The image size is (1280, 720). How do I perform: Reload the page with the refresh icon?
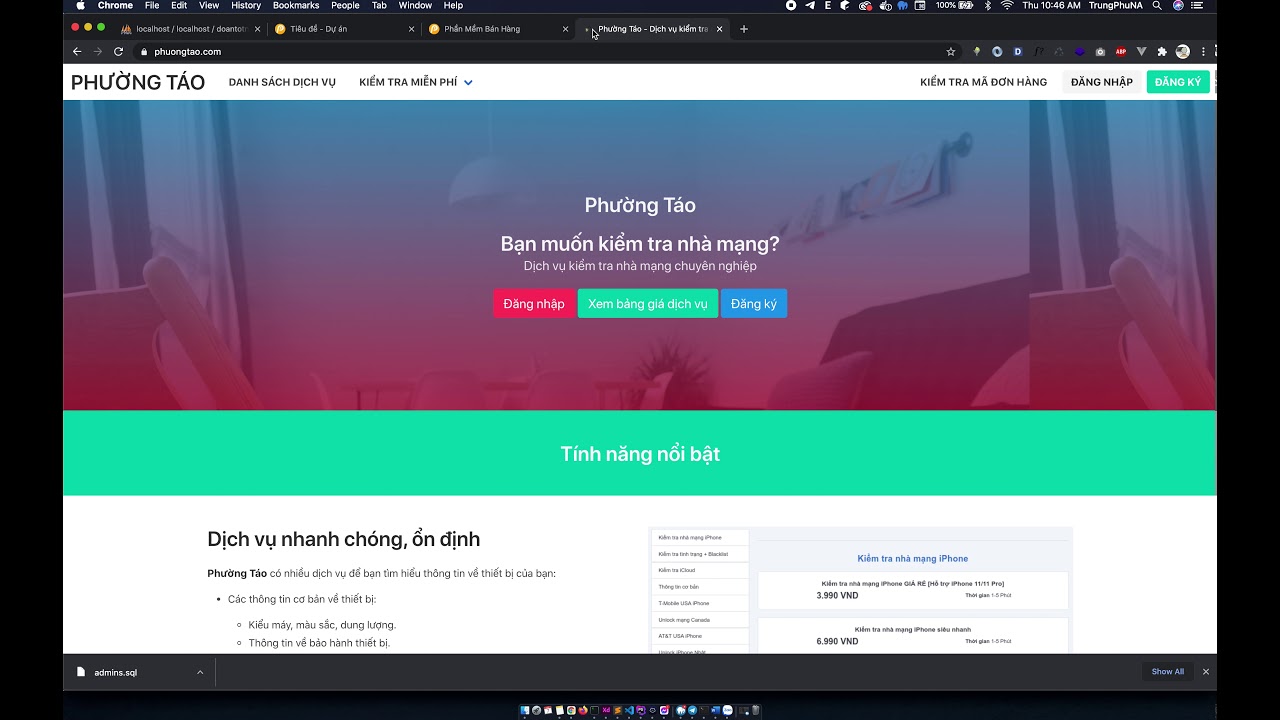(x=118, y=51)
